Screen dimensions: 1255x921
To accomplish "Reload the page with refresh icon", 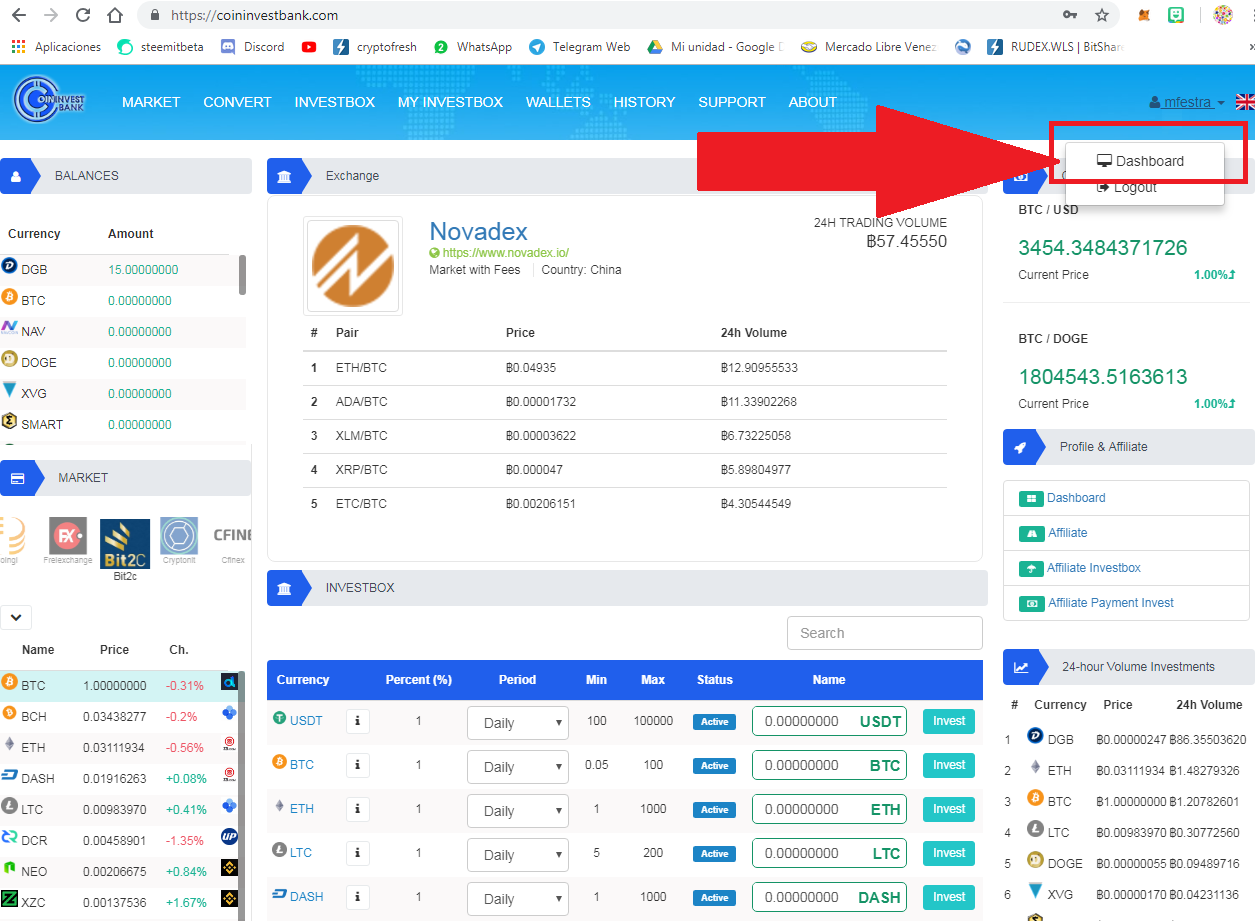I will pyautogui.click(x=83, y=15).
